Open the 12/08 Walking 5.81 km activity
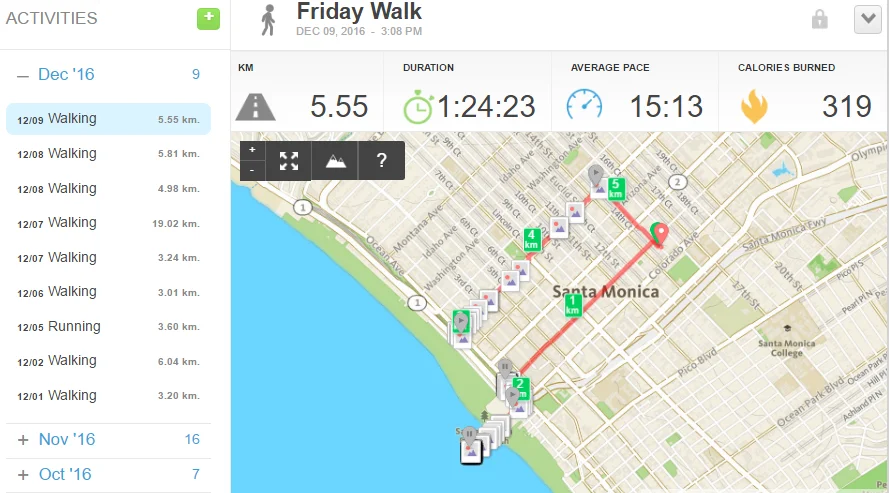Screen dimensions: 889x493 point(108,154)
